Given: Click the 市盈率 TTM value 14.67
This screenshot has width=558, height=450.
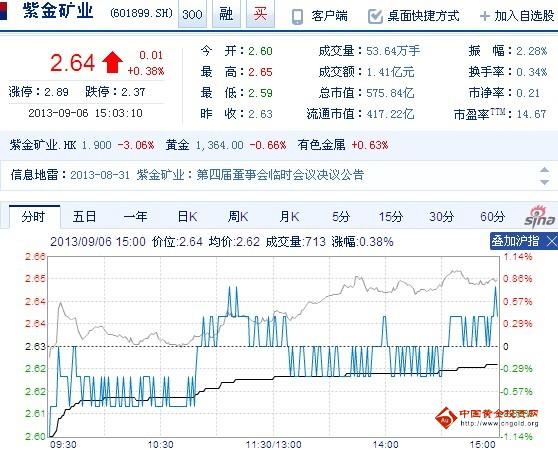Looking at the screenshot, I should point(531,114).
